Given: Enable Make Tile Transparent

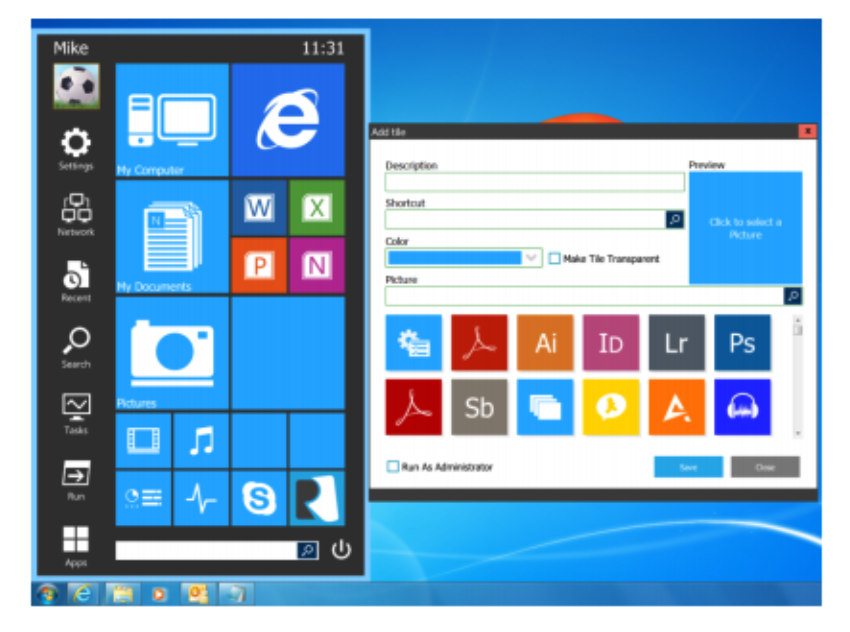Looking at the screenshot, I should point(553,258).
